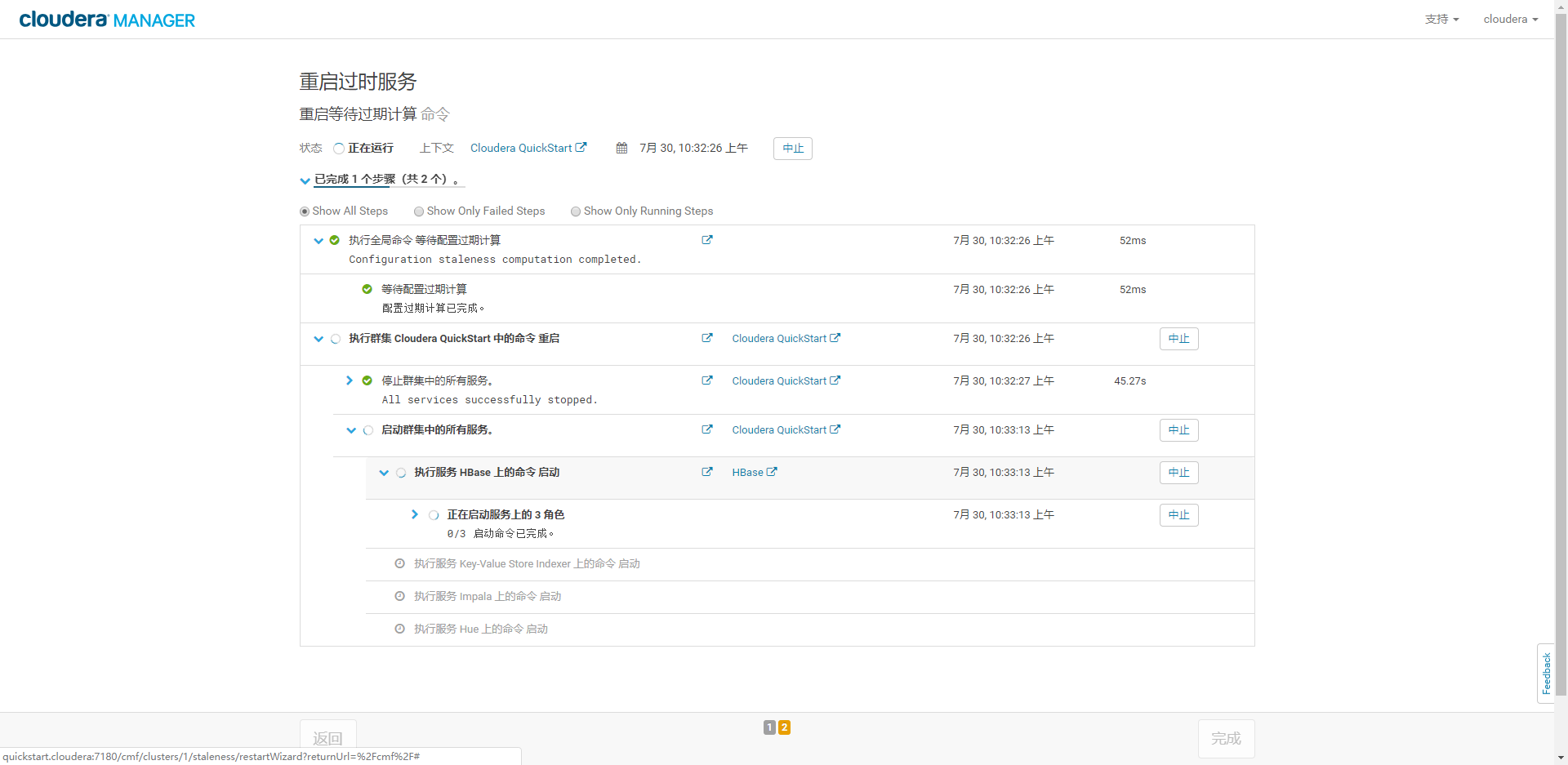Abort the 启动群集中的所有服务 step

click(x=1179, y=430)
